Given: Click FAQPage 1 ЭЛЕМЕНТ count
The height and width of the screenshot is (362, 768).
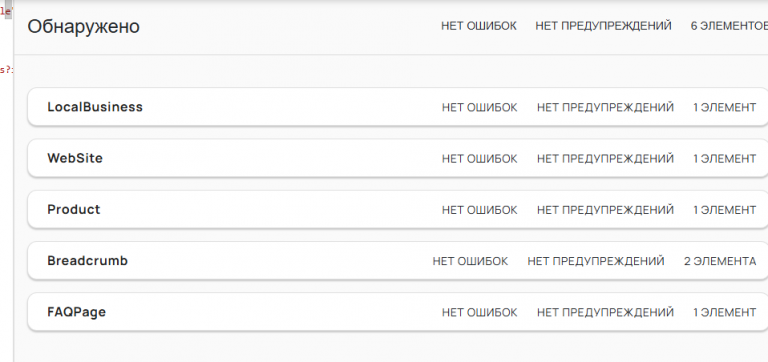Looking at the screenshot, I should (x=724, y=312).
